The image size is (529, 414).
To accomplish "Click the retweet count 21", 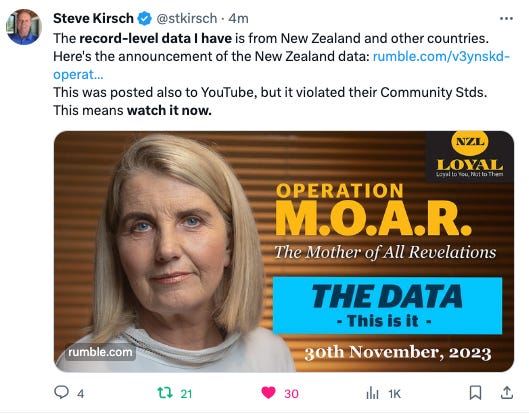I will point(186,394).
